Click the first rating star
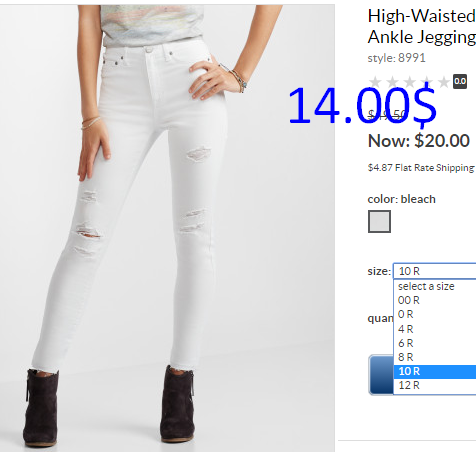Screen dimensions: 476x452 point(375,82)
